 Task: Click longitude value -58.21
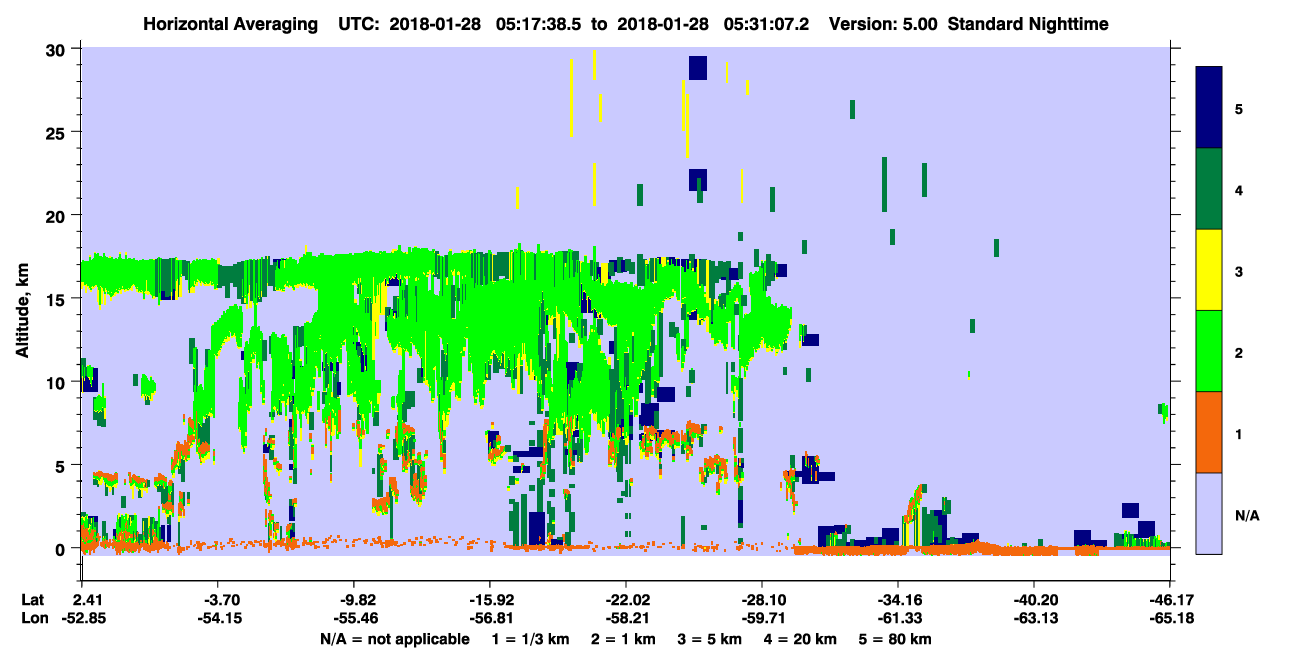[626, 618]
